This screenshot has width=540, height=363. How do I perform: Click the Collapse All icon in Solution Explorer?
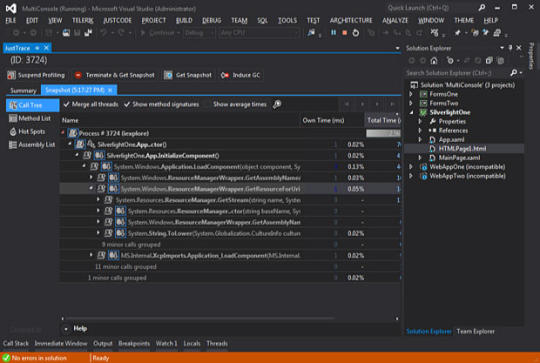point(489,61)
